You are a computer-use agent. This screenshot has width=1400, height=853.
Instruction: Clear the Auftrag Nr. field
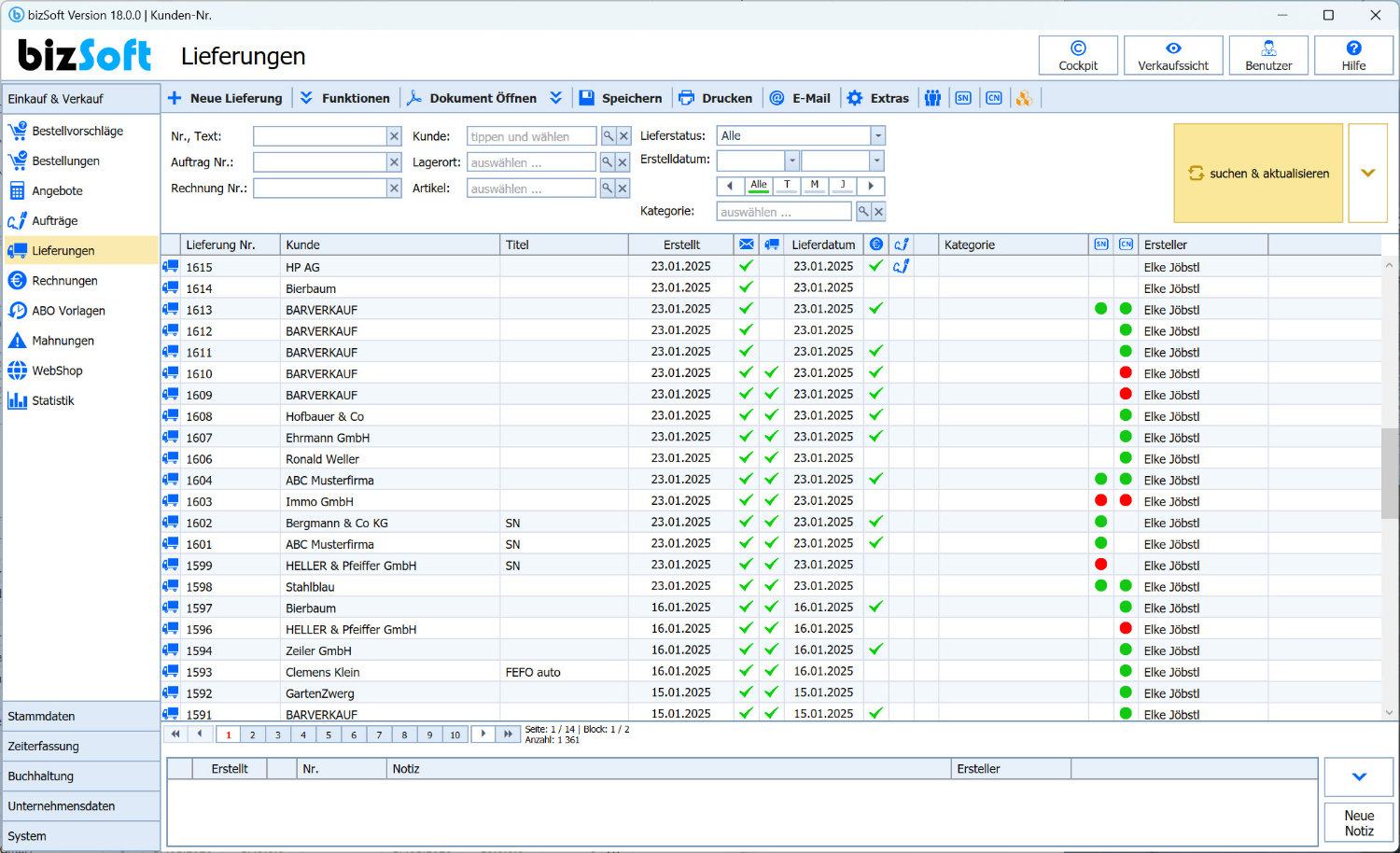click(x=395, y=162)
